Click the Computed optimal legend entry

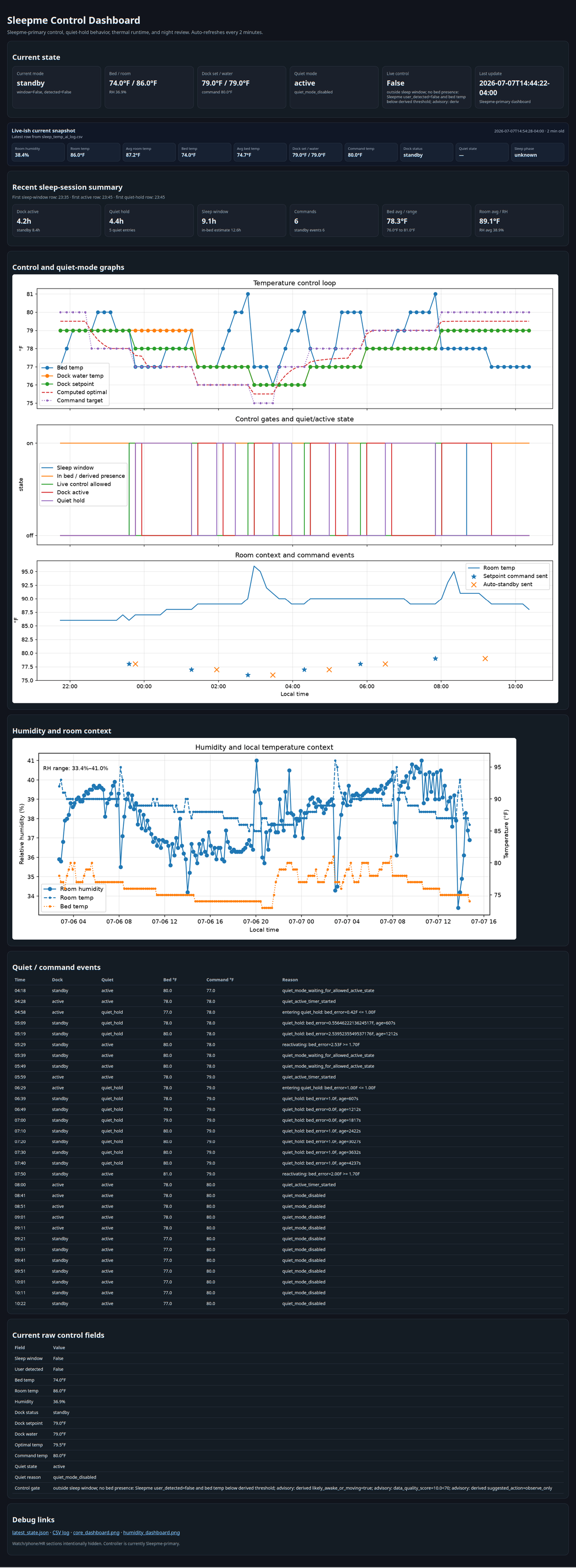coord(74,393)
